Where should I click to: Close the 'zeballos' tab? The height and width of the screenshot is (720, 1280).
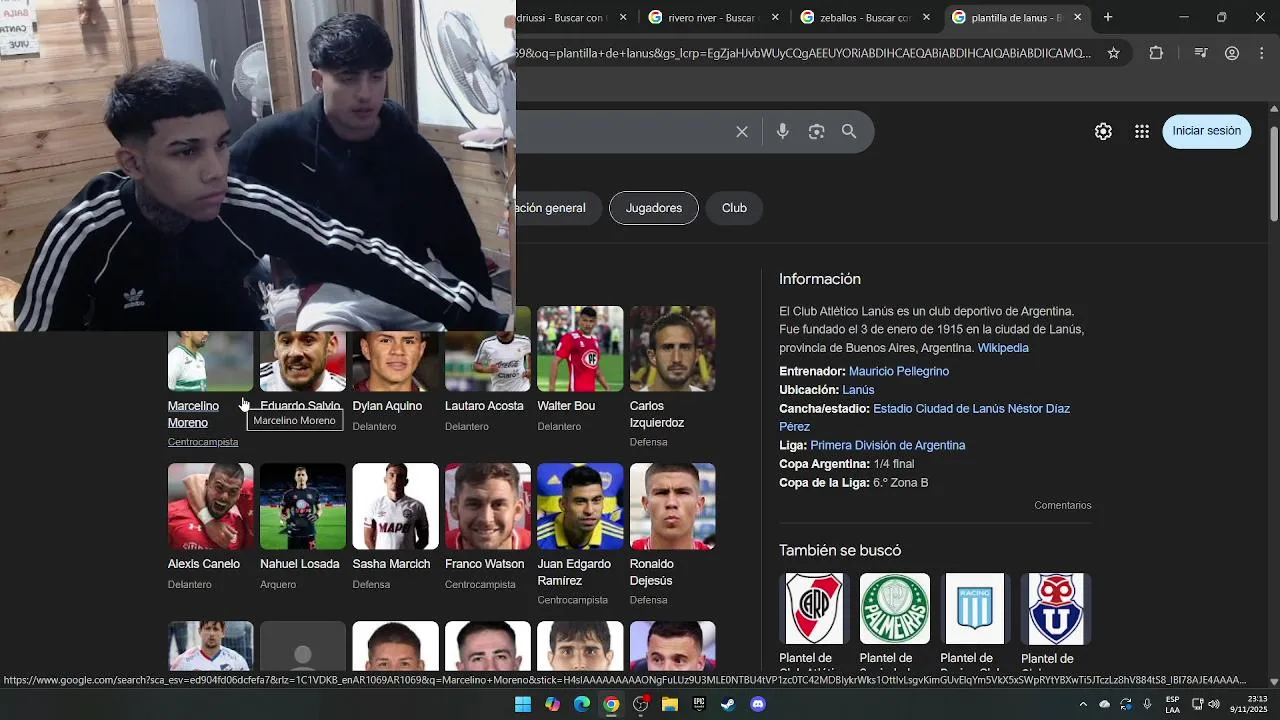926,17
